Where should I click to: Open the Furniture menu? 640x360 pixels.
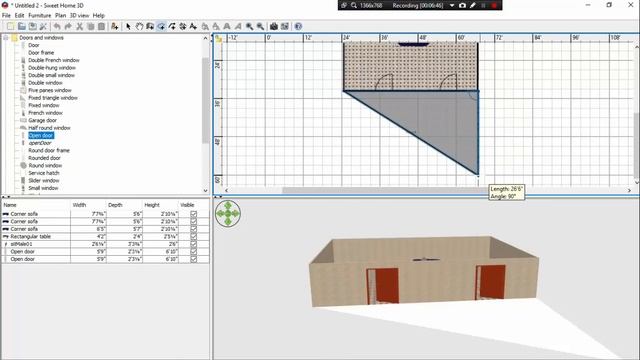[x=40, y=16]
